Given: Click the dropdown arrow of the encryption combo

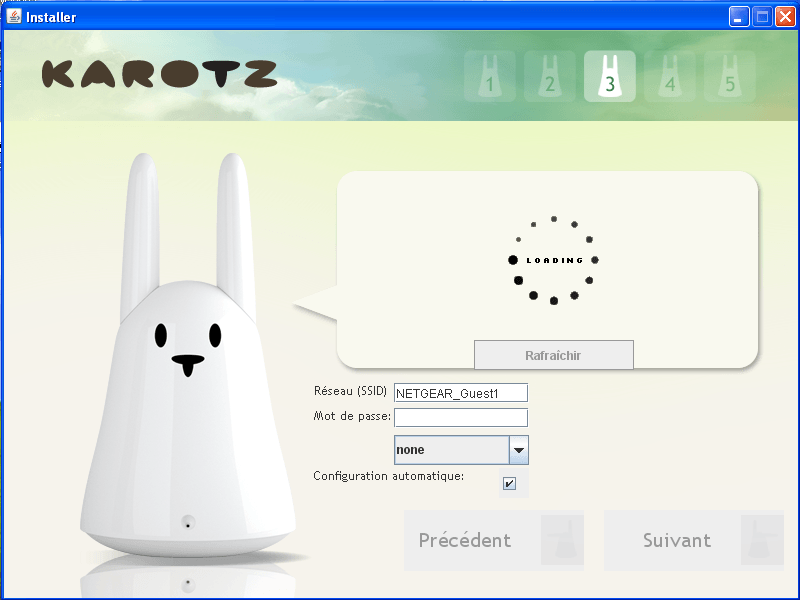Looking at the screenshot, I should tap(519, 450).
